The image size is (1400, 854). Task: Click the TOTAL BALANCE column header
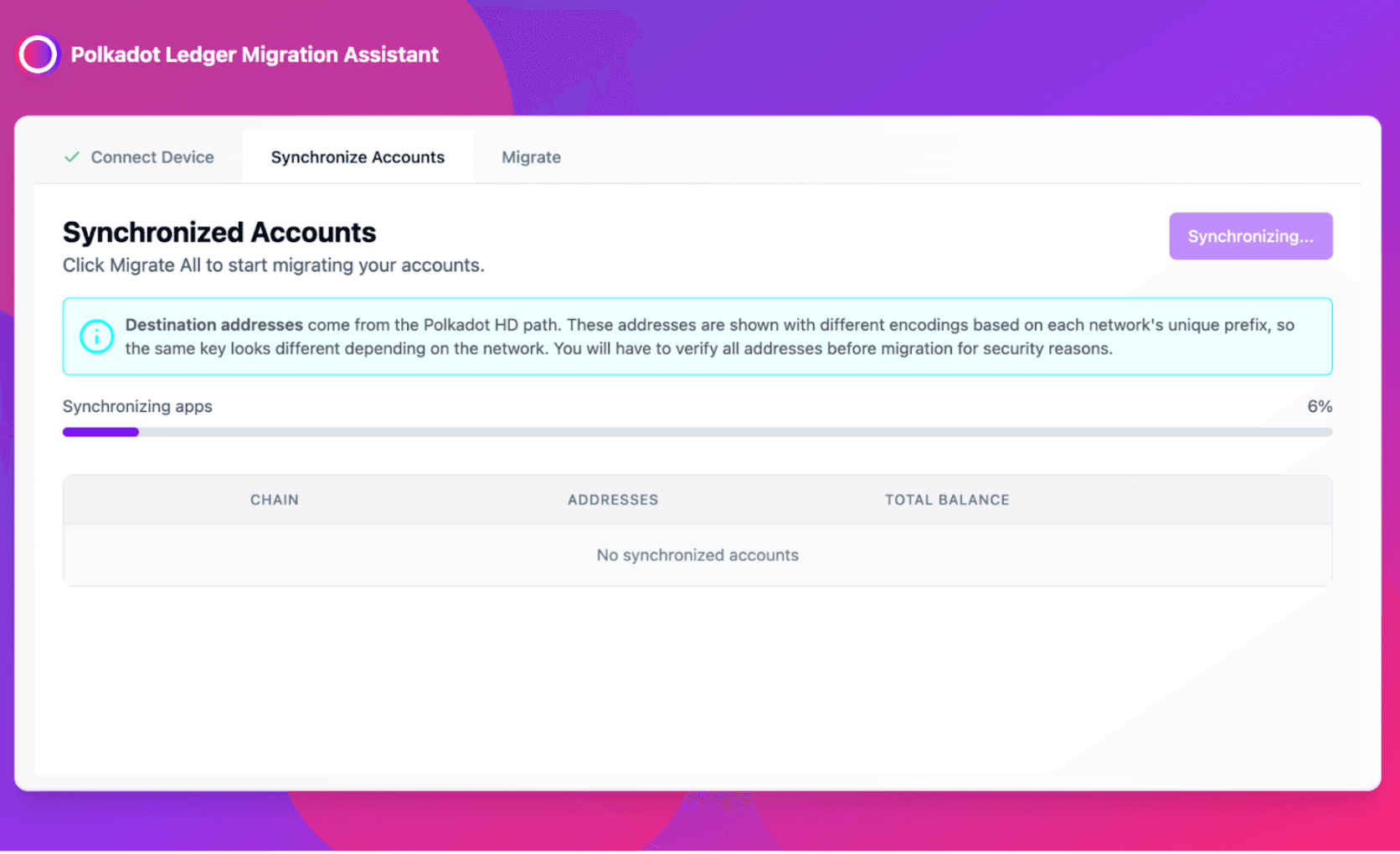(x=947, y=500)
